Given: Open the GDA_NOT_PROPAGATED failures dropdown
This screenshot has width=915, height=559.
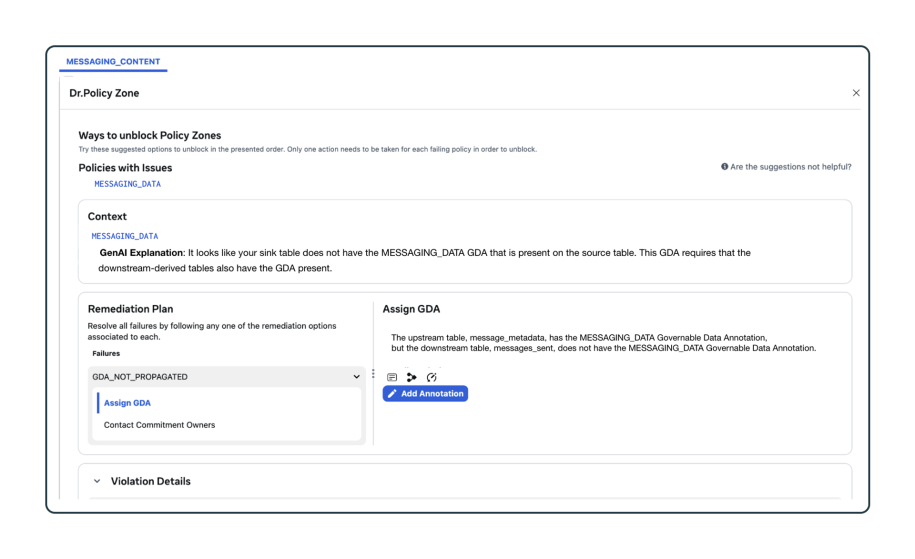Looking at the screenshot, I should click(x=225, y=376).
